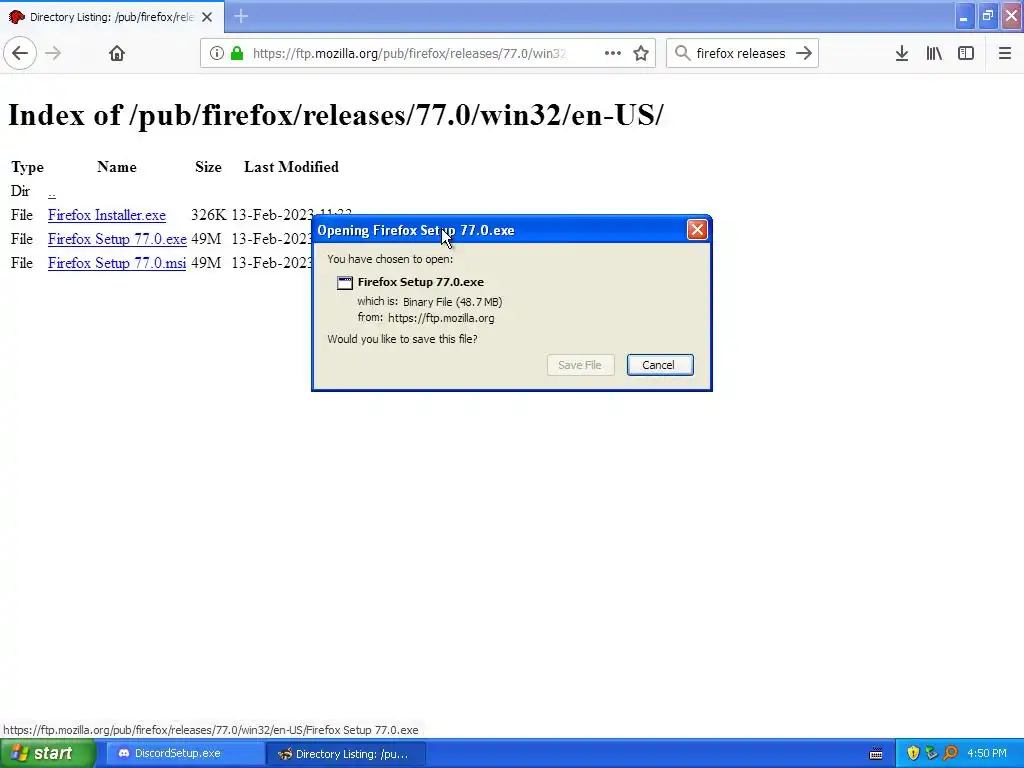Click the Index of page heading

[336, 115]
